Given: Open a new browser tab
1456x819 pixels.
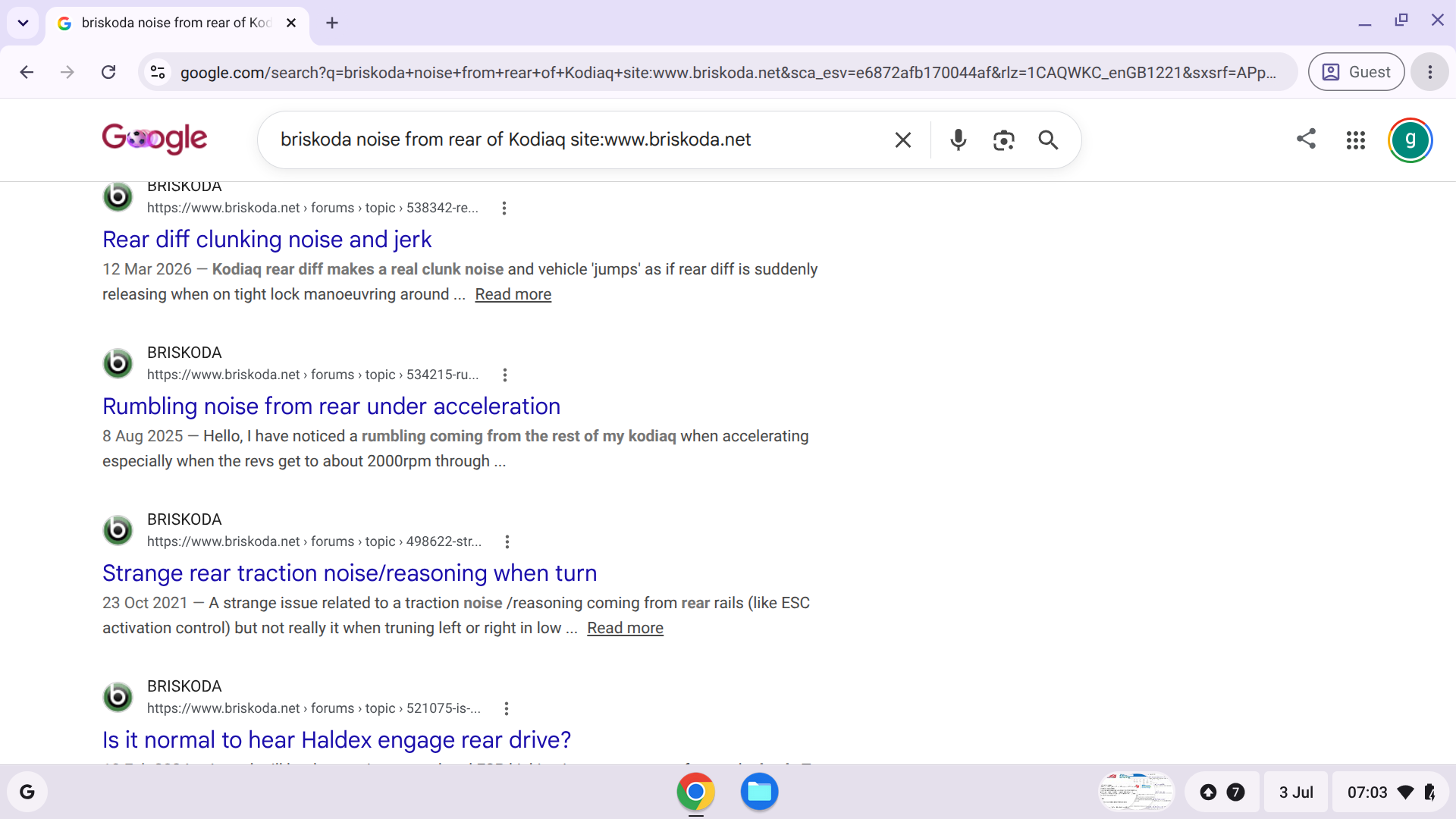Looking at the screenshot, I should coord(332,23).
